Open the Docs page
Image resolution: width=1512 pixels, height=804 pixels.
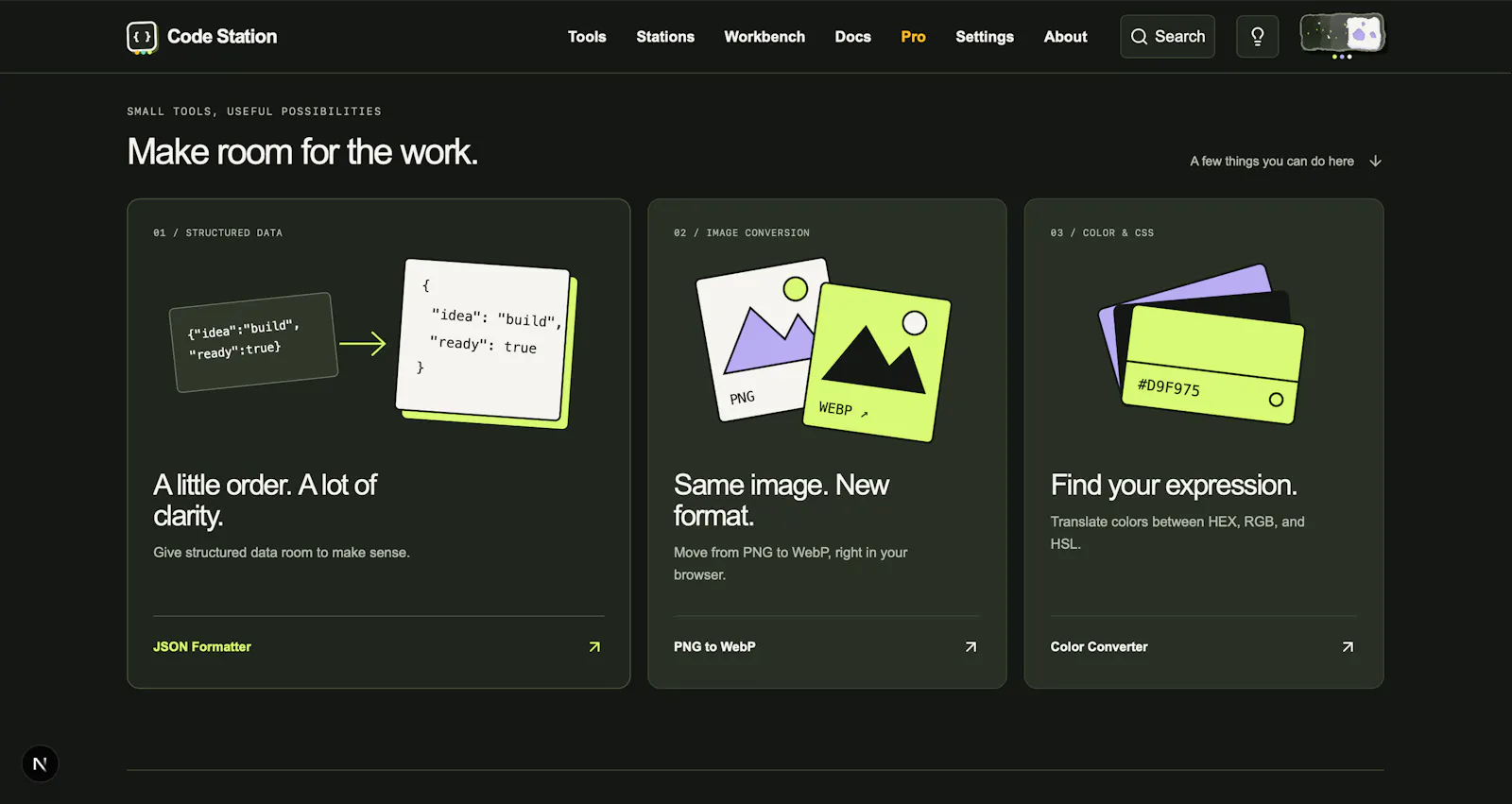pyautogui.click(x=852, y=37)
